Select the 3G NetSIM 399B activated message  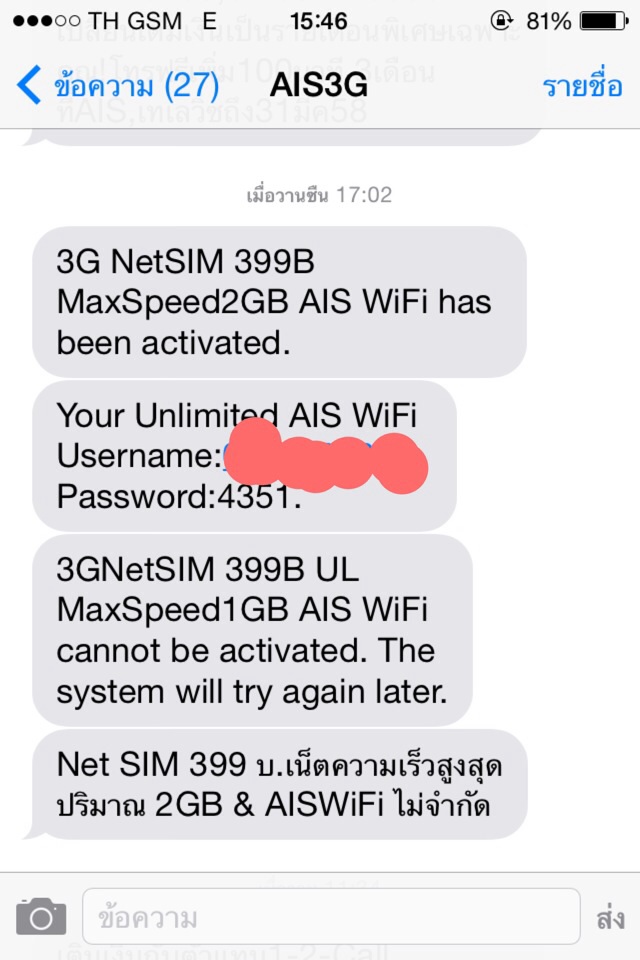coord(279,302)
